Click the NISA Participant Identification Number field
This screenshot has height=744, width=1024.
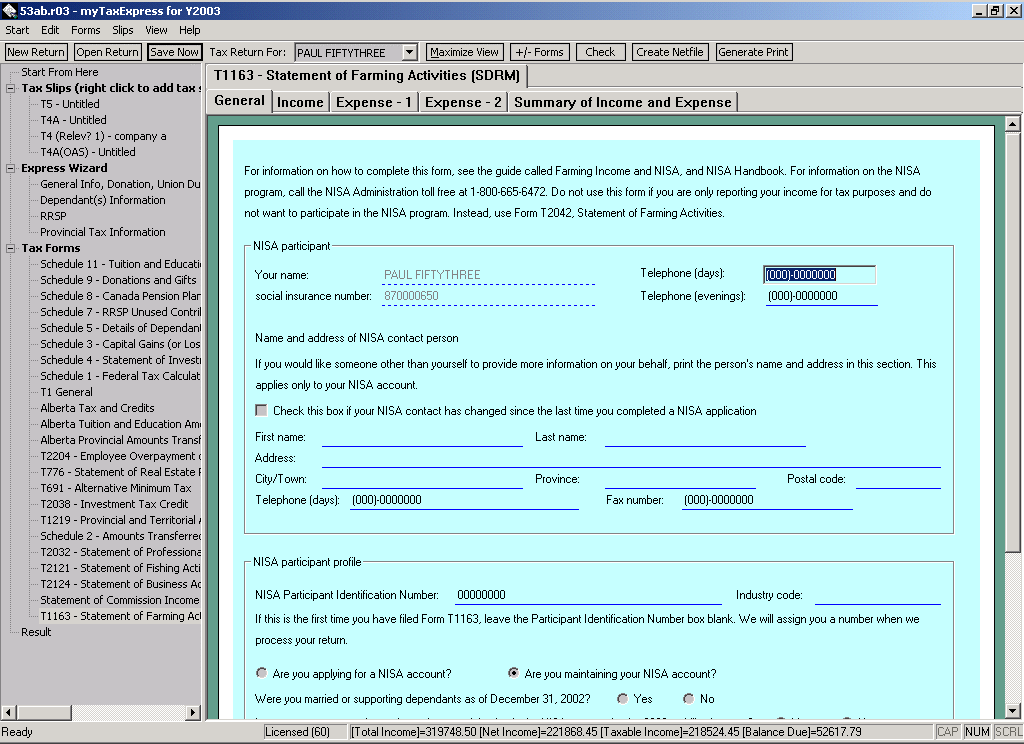click(x=587, y=595)
